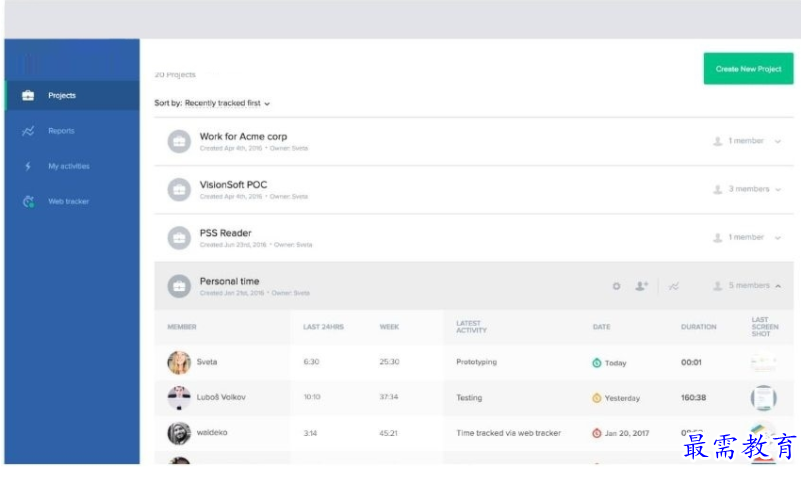
Task: Open the Personal time project title
Action: [x=229, y=281]
